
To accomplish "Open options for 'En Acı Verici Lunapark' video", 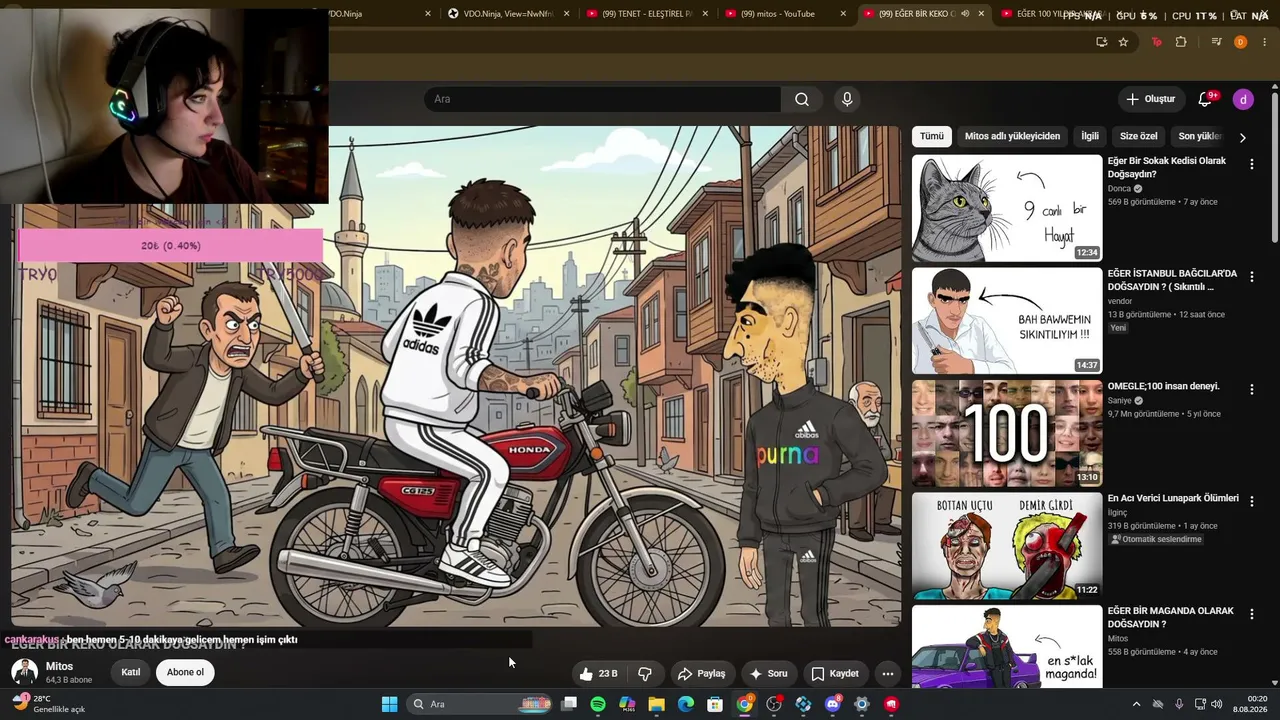I will click(1251, 501).
